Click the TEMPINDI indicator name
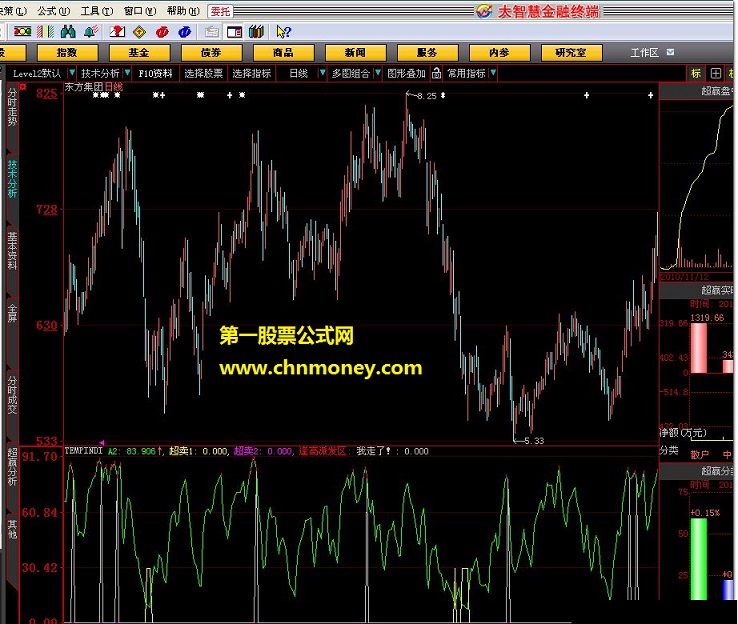 coord(83,451)
